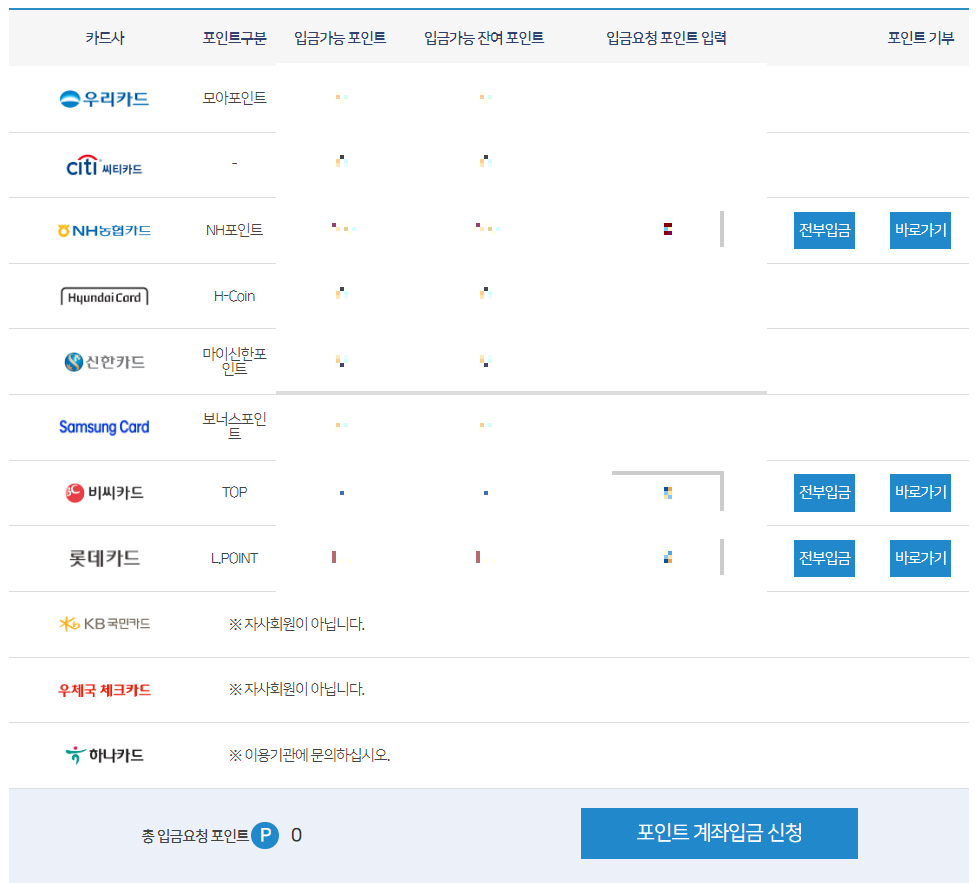The width and height of the screenshot is (978, 883).
Task: Click the NH농협카드 logo
Action: tap(104, 229)
